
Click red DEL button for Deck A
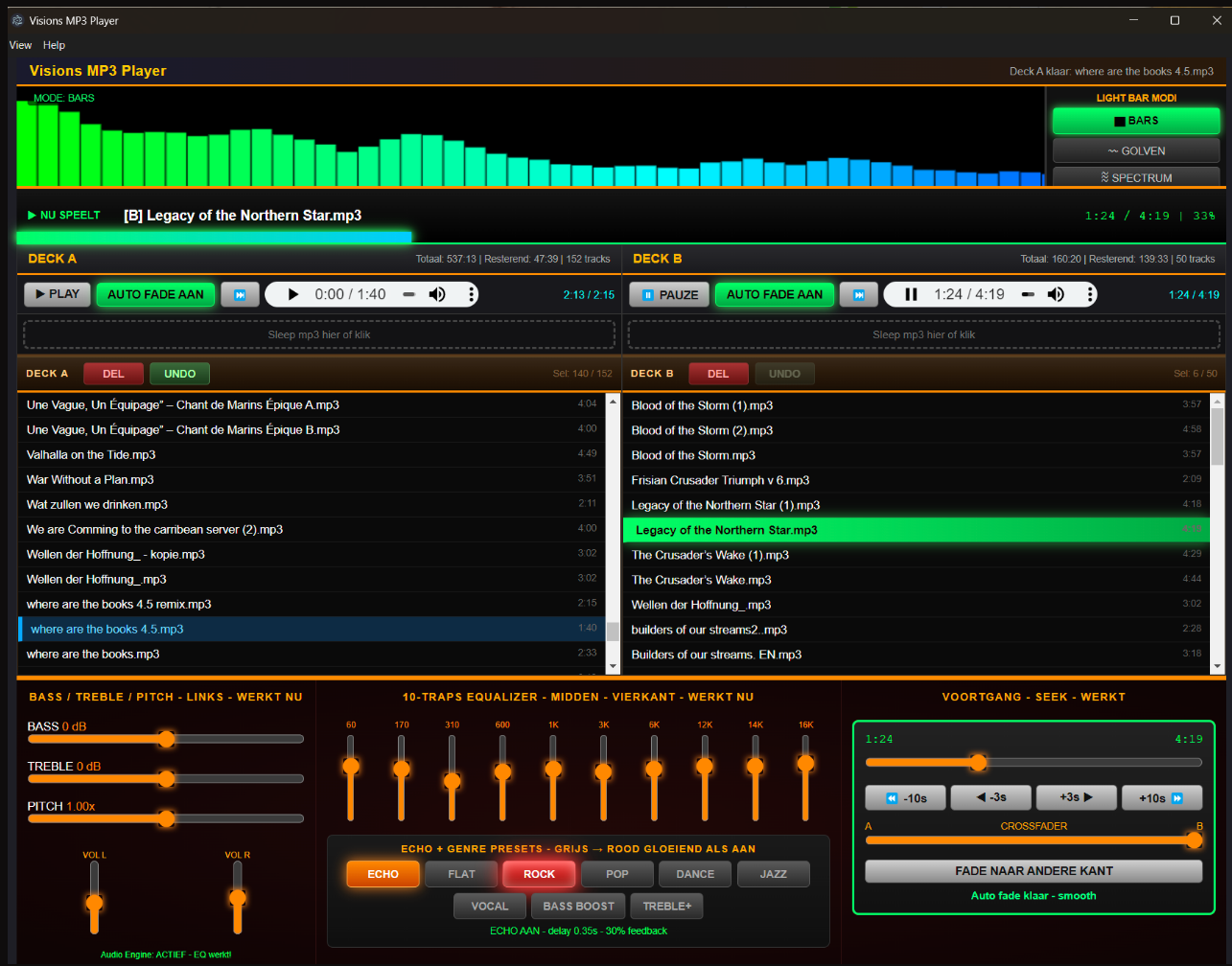113,374
